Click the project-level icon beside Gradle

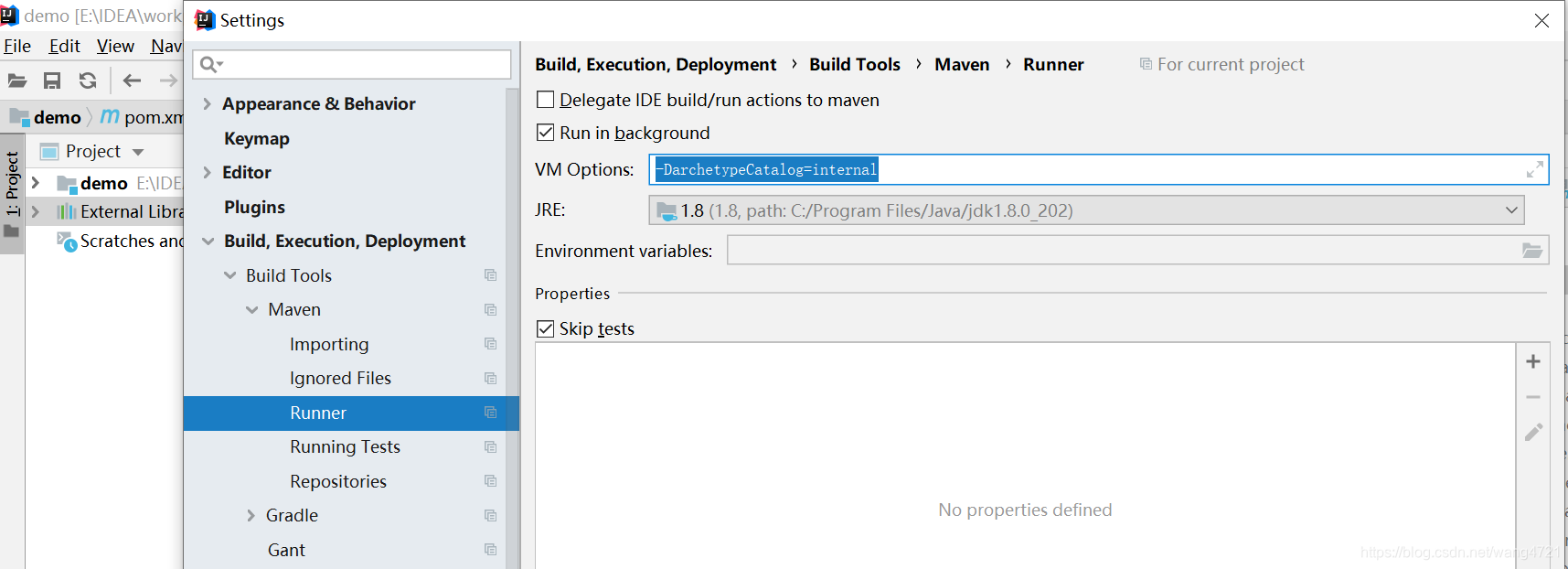[x=490, y=515]
